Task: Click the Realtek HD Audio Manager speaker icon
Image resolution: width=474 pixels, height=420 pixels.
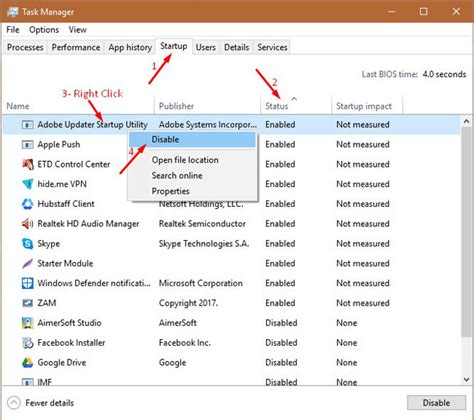Action: tap(27, 224)
